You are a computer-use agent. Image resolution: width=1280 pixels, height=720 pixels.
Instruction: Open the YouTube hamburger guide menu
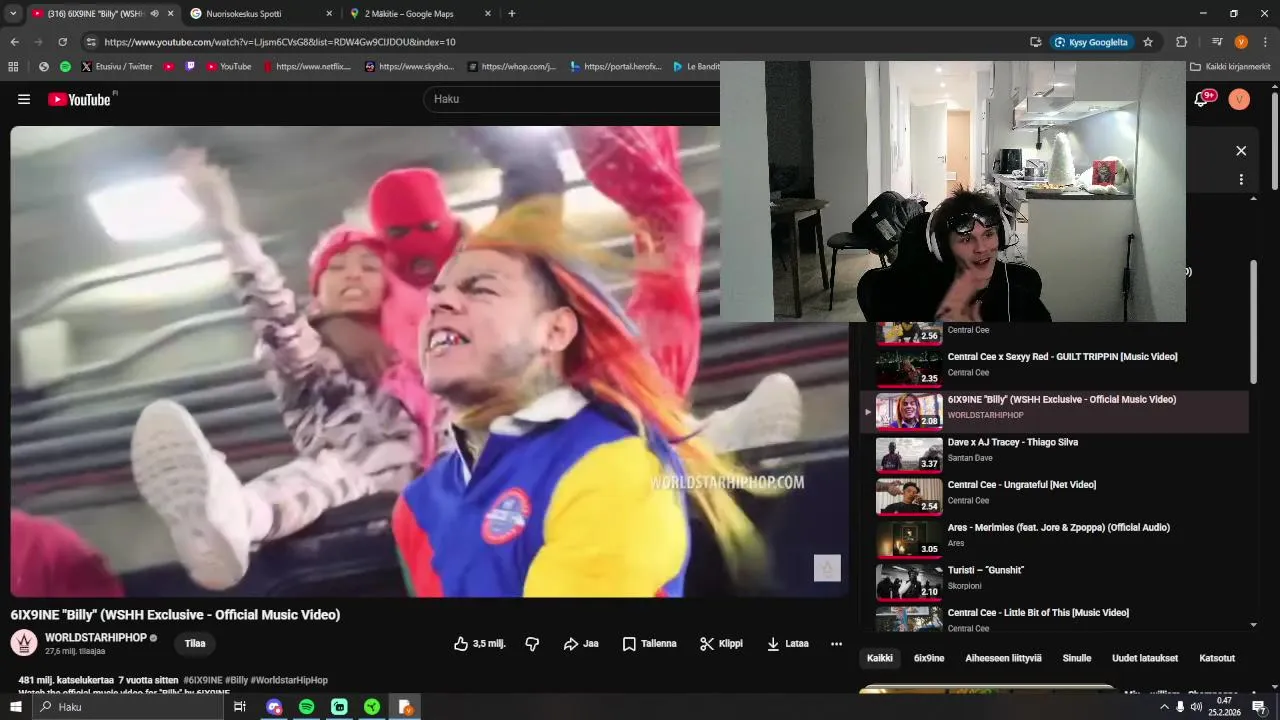pyautogui.click(x=24, y=99)
